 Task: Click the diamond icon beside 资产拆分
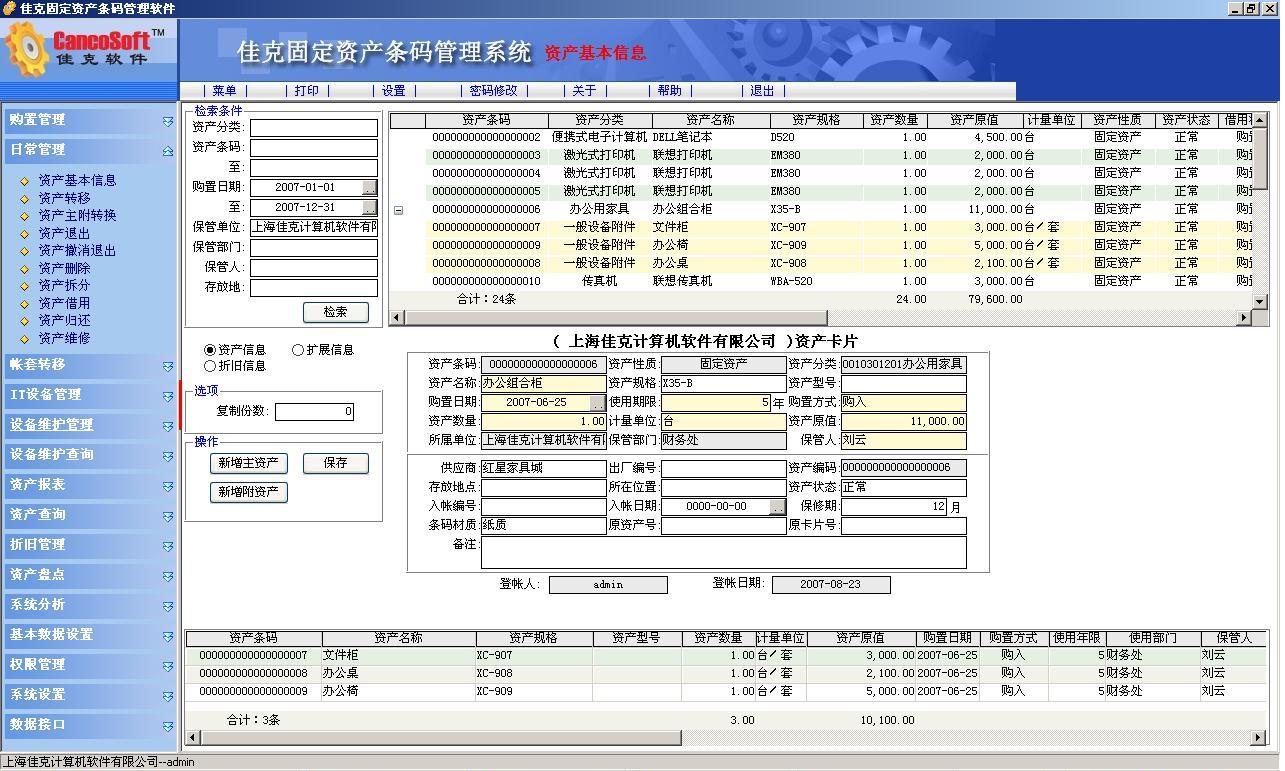point(25,286)
